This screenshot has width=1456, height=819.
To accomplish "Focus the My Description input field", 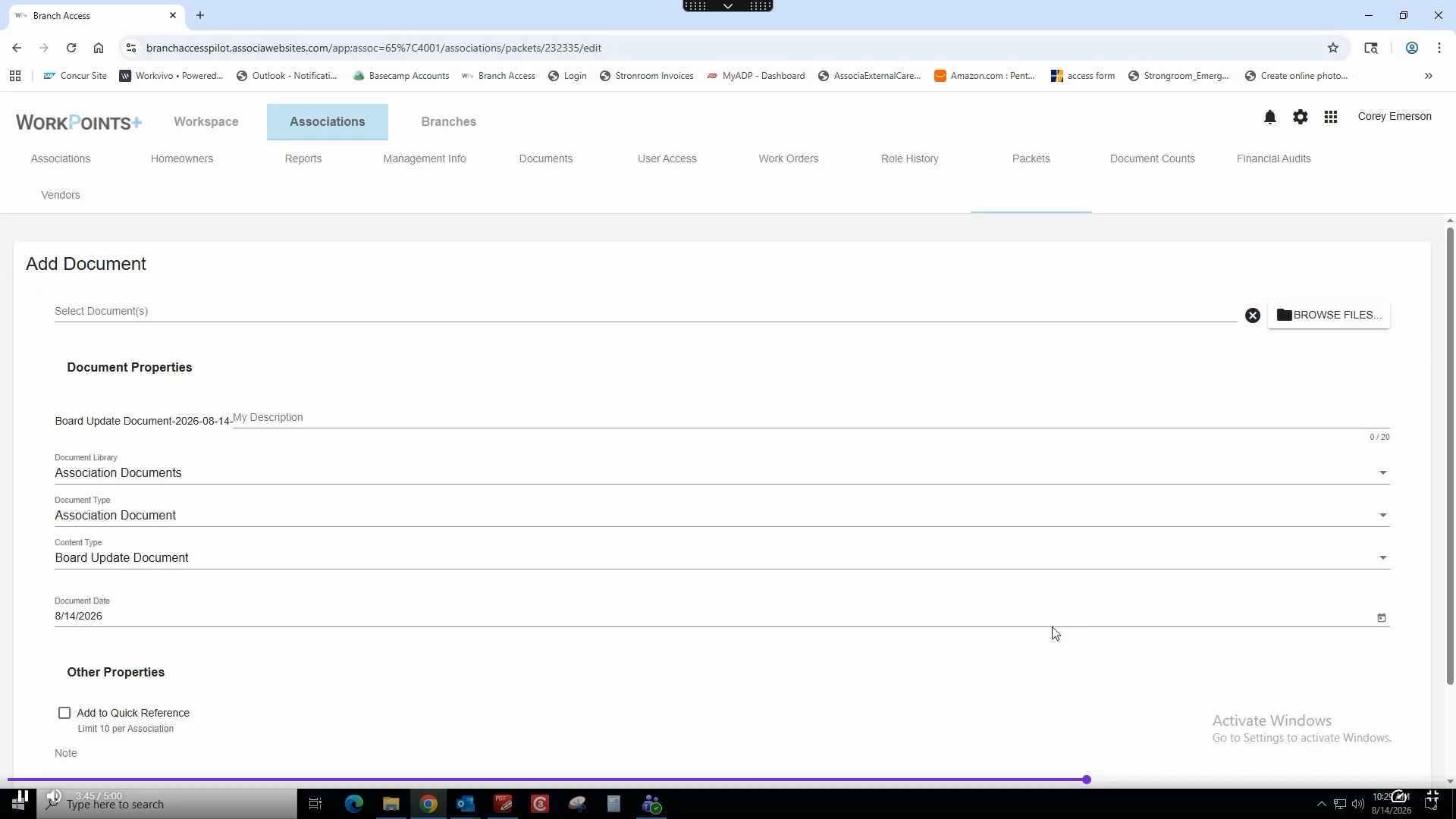I will click(811, 418).
